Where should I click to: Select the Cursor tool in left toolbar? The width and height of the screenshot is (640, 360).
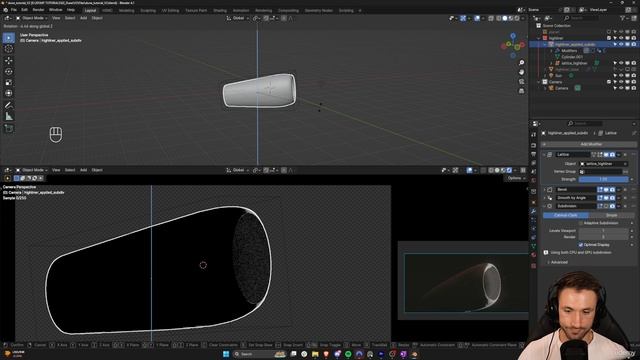9,49
